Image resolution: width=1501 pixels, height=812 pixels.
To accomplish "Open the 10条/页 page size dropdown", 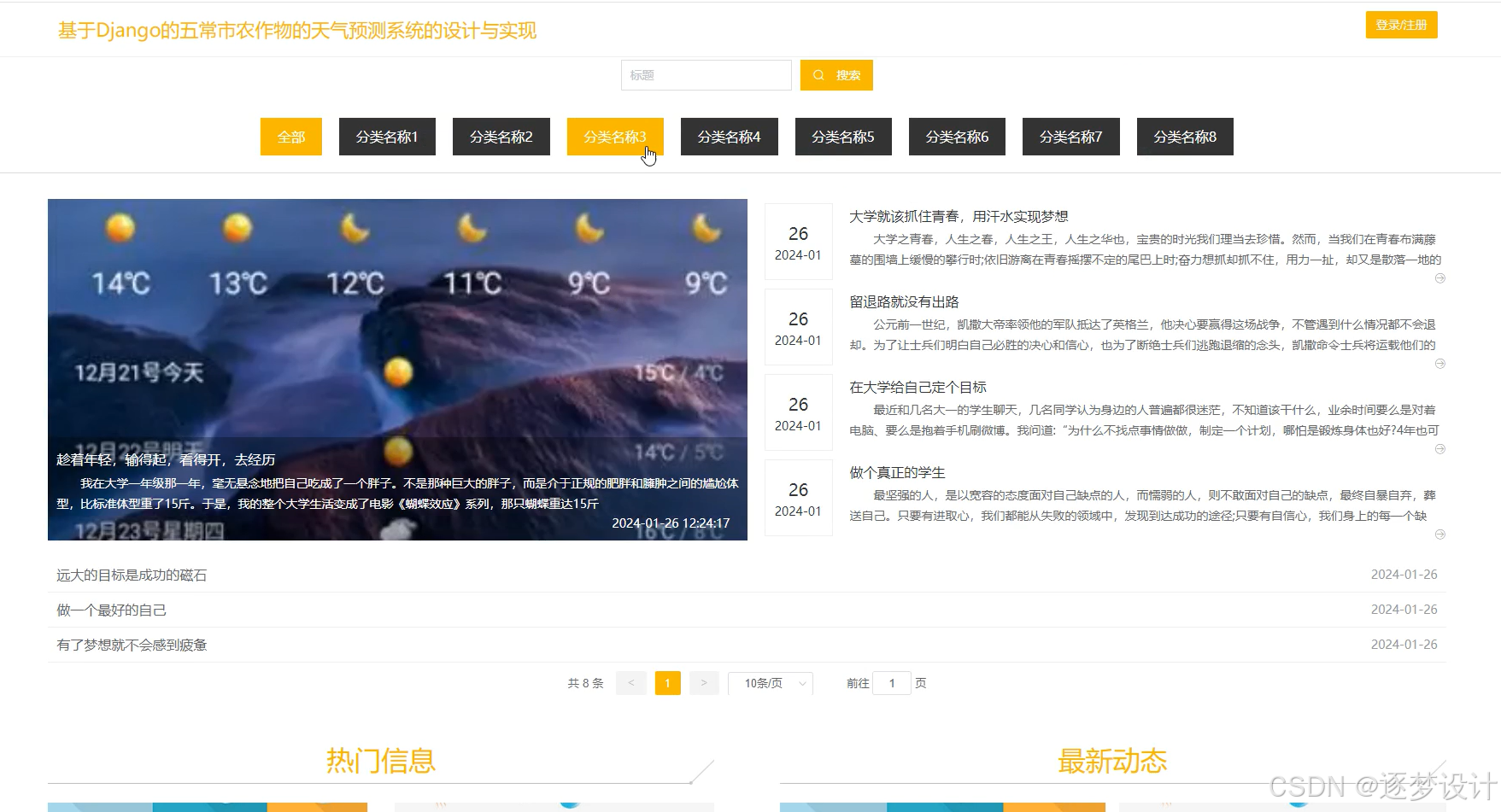I will [x=769, y=683].
